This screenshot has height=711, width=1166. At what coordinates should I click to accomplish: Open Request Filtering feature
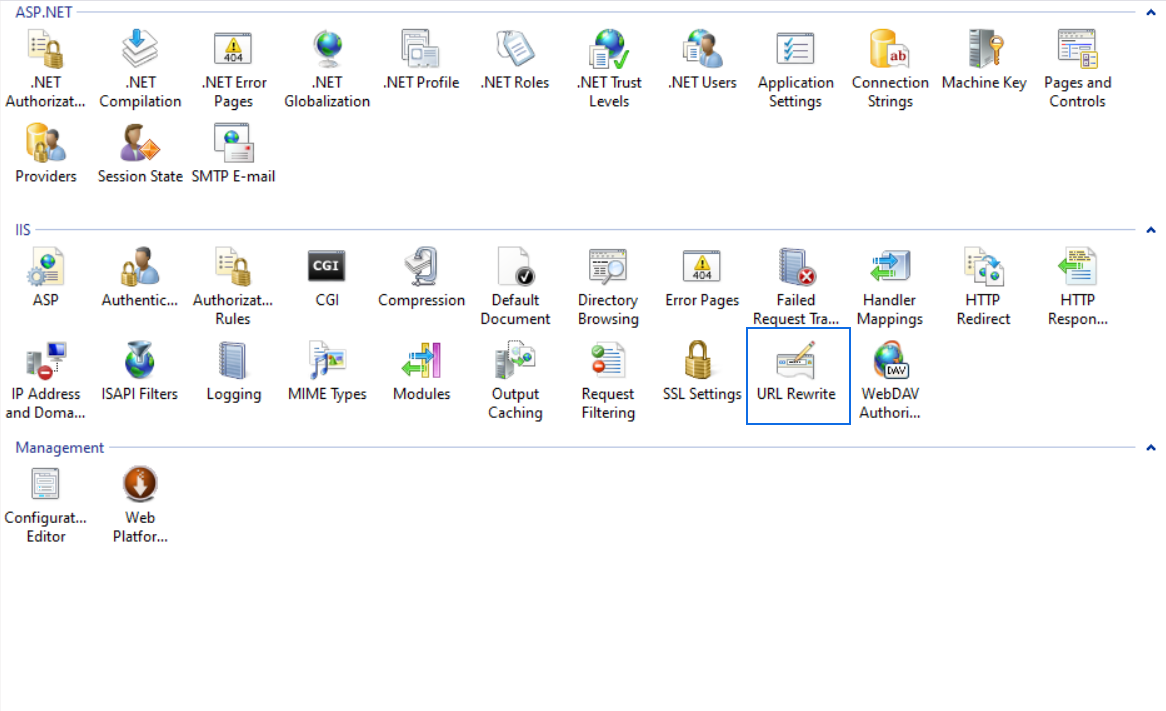[x=608, y=361]
